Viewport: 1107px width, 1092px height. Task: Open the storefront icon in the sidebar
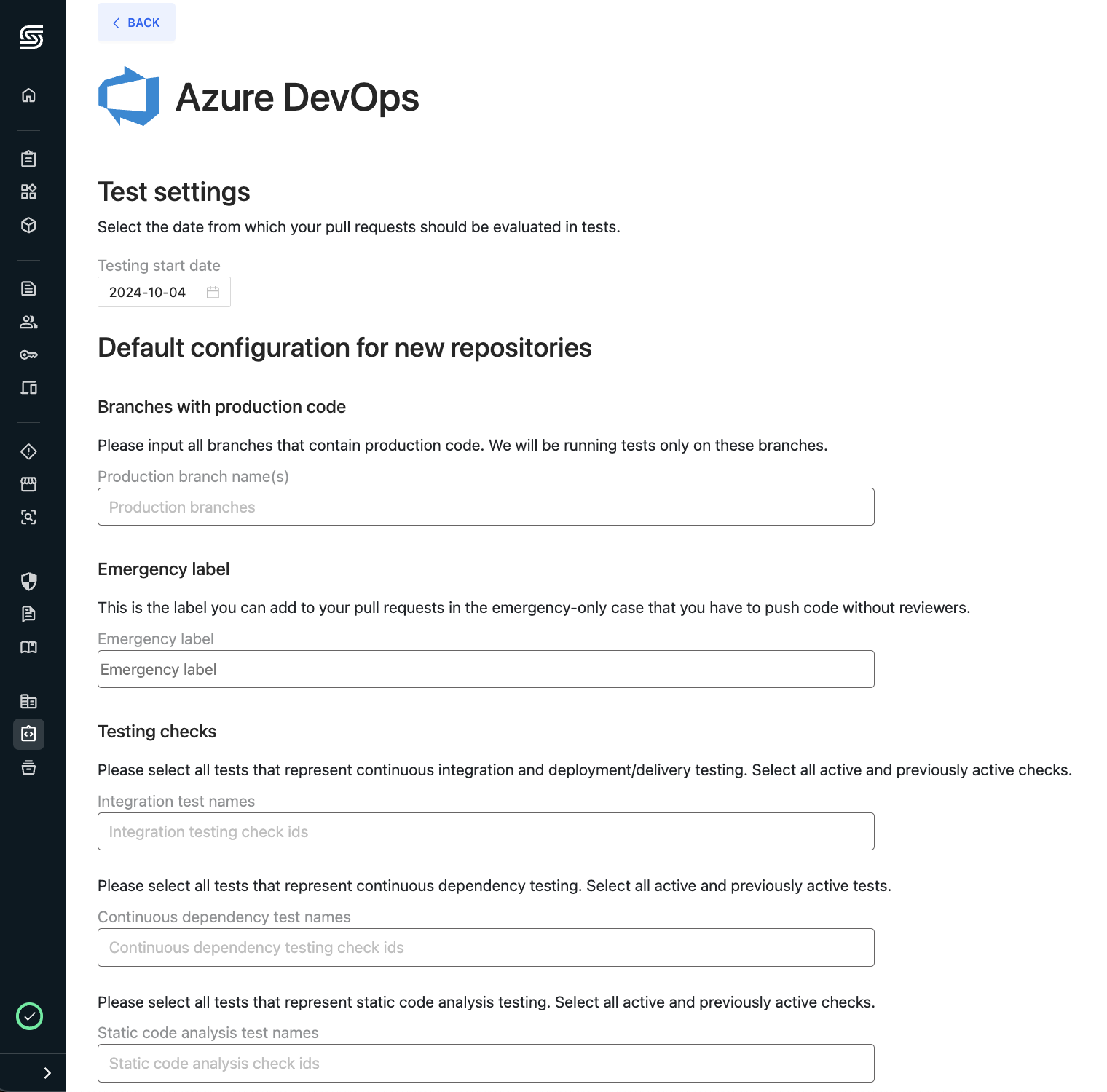pyautogui.click(x=28, y=484)
